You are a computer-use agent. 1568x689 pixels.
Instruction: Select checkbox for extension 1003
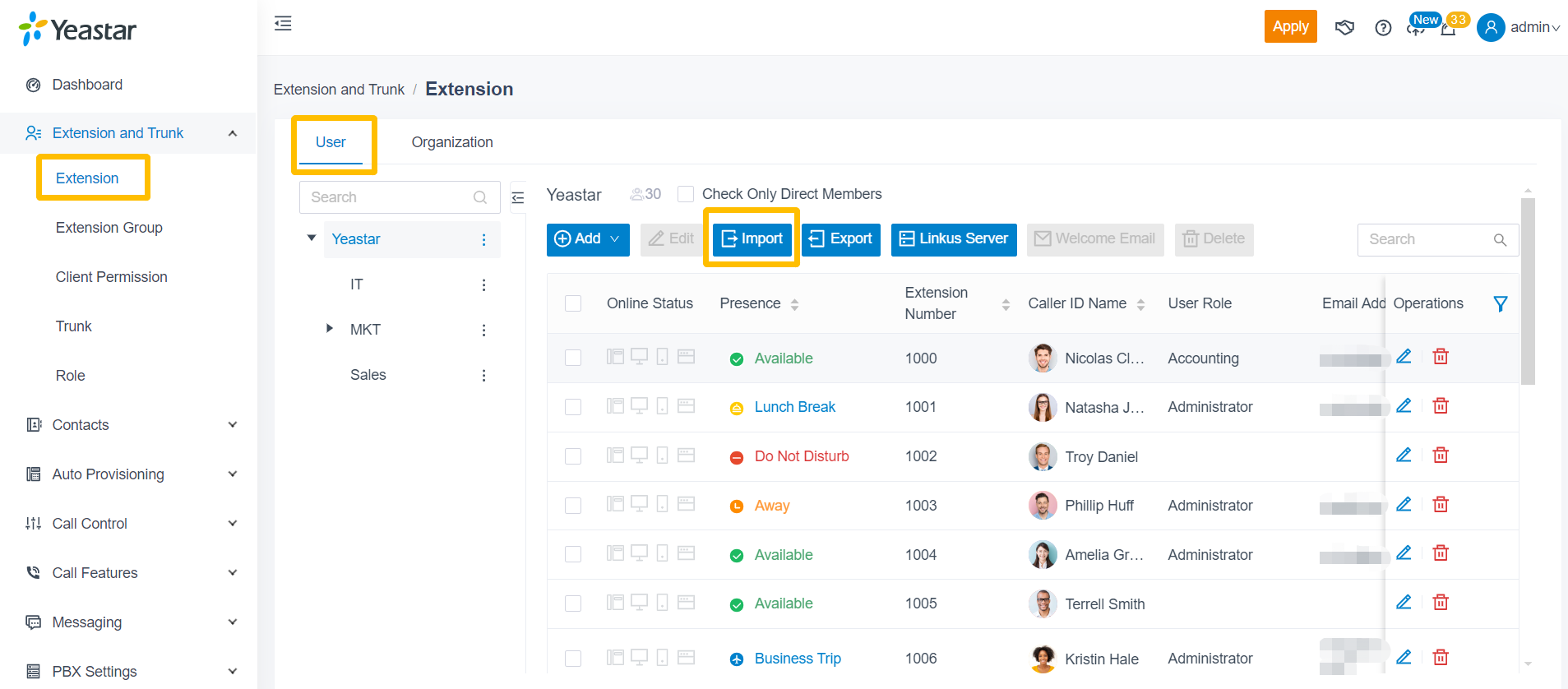coord(573,506)
